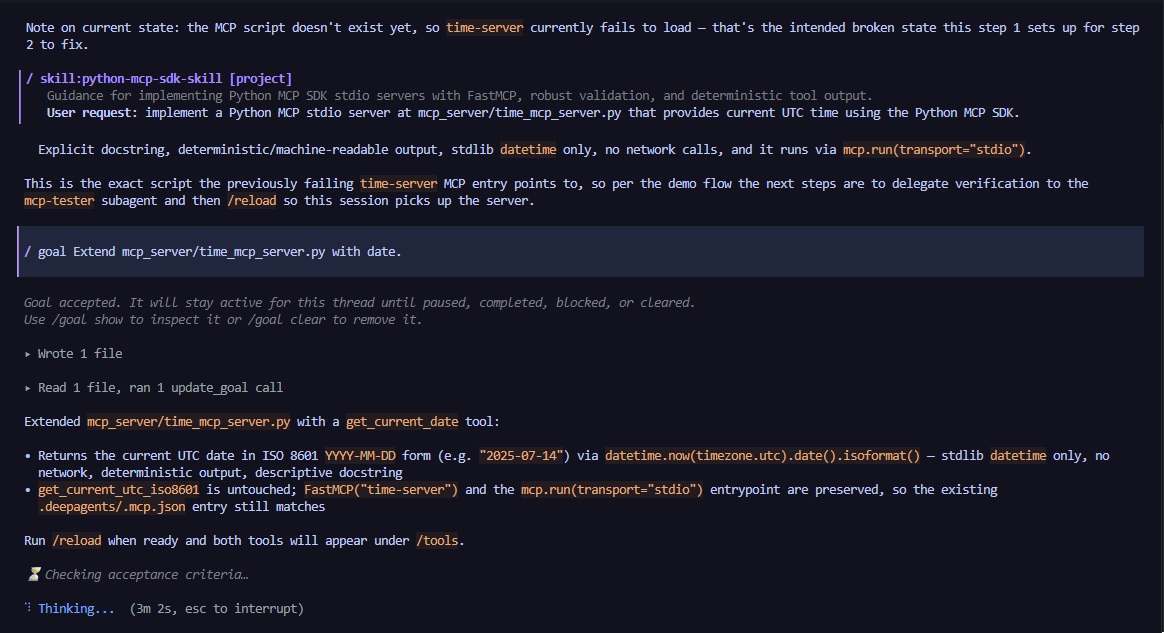Image resolution: width=1164 pixels, height=633 pixels.
Task: Click "/reload" in the "Run /reload when ready" line
Action: (x=76, y=541)
